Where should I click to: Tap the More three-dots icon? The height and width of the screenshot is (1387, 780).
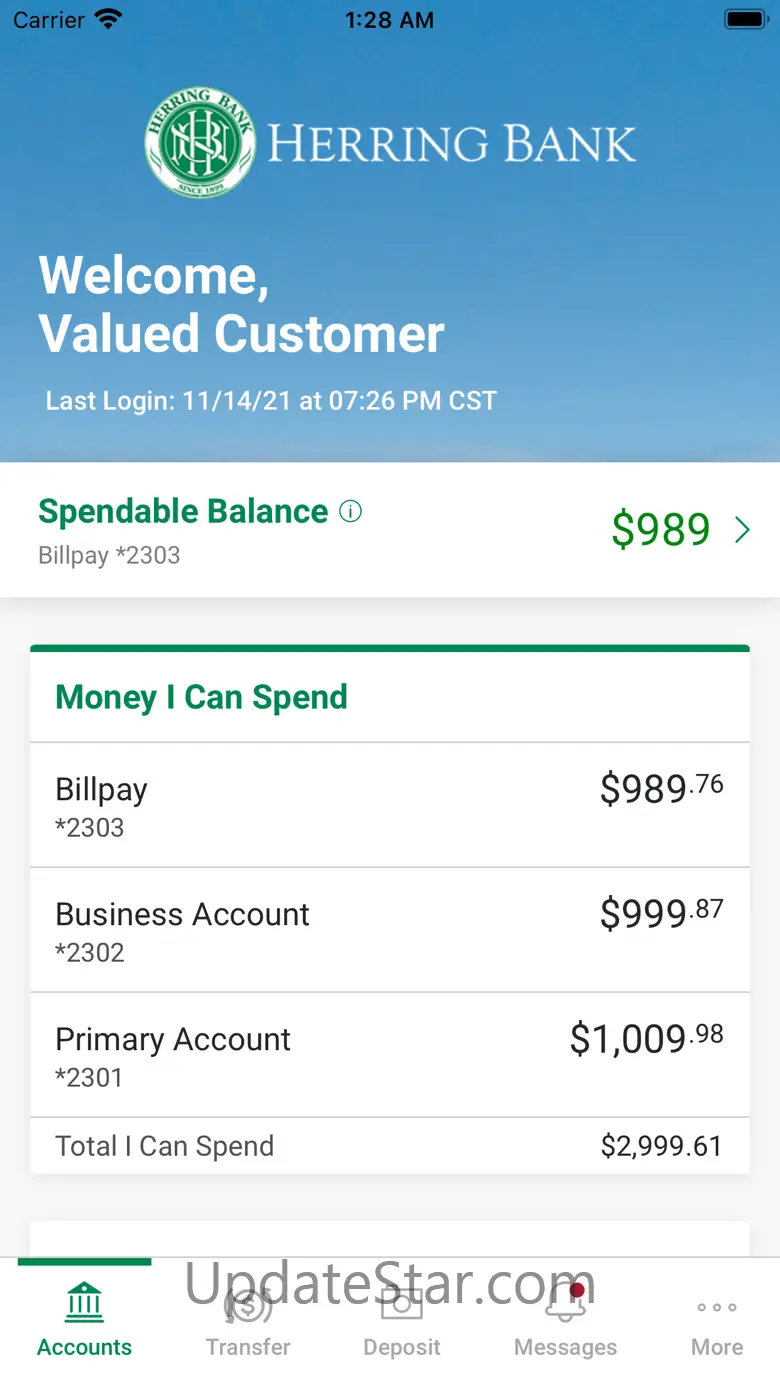[x=717, y=1307]
